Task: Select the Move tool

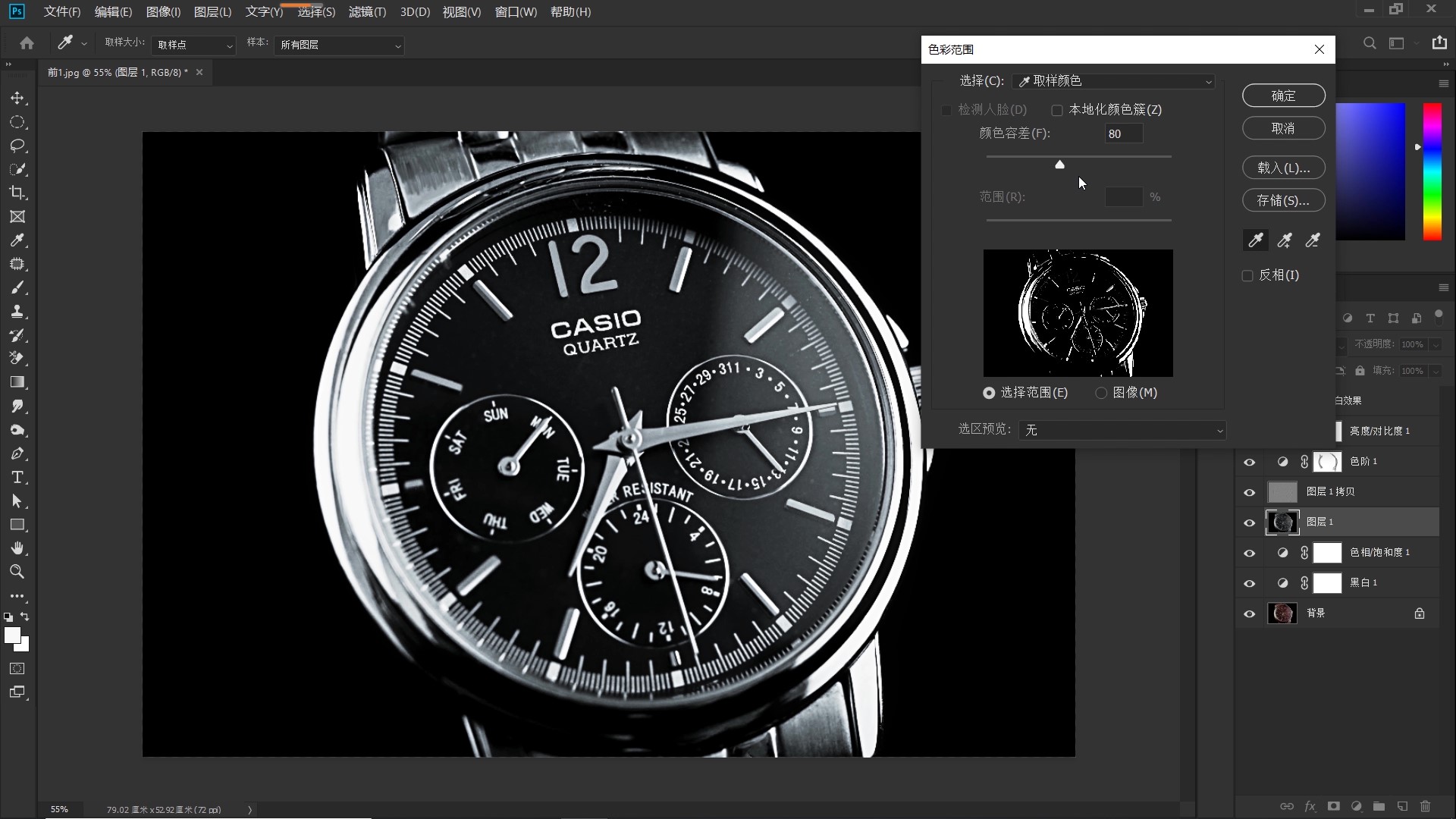Action: click(x=17, y=99)
